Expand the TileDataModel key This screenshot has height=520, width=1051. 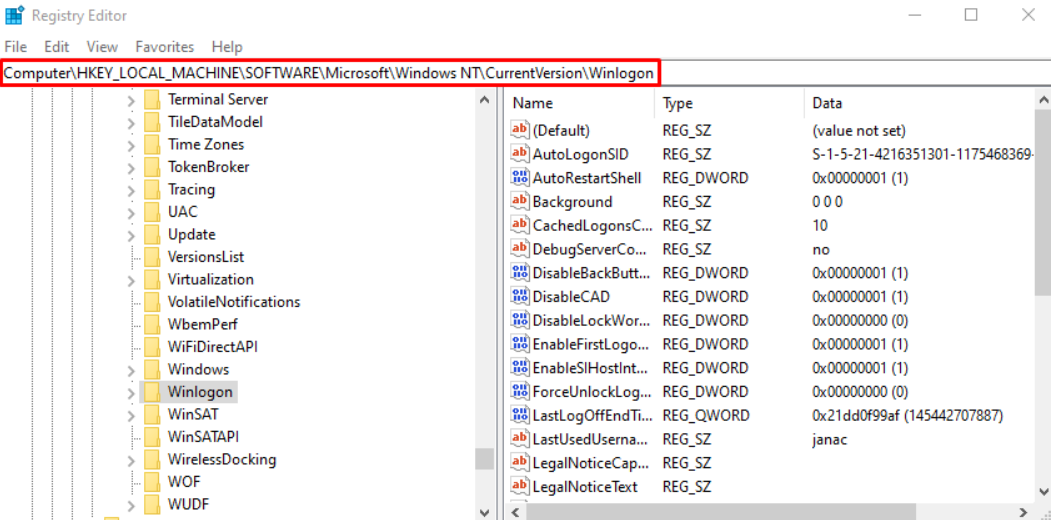coord(131,122)
